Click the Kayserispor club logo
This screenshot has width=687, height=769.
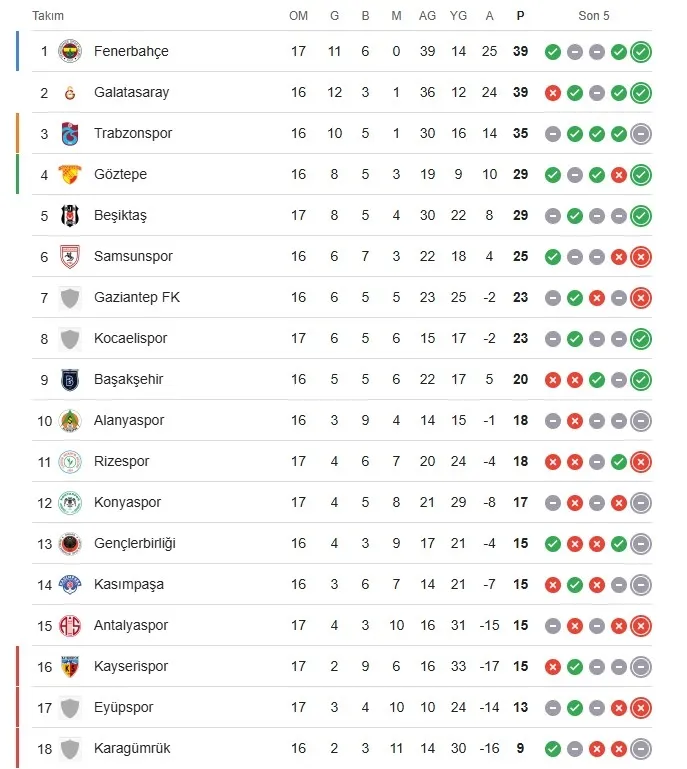coord(70,666)
